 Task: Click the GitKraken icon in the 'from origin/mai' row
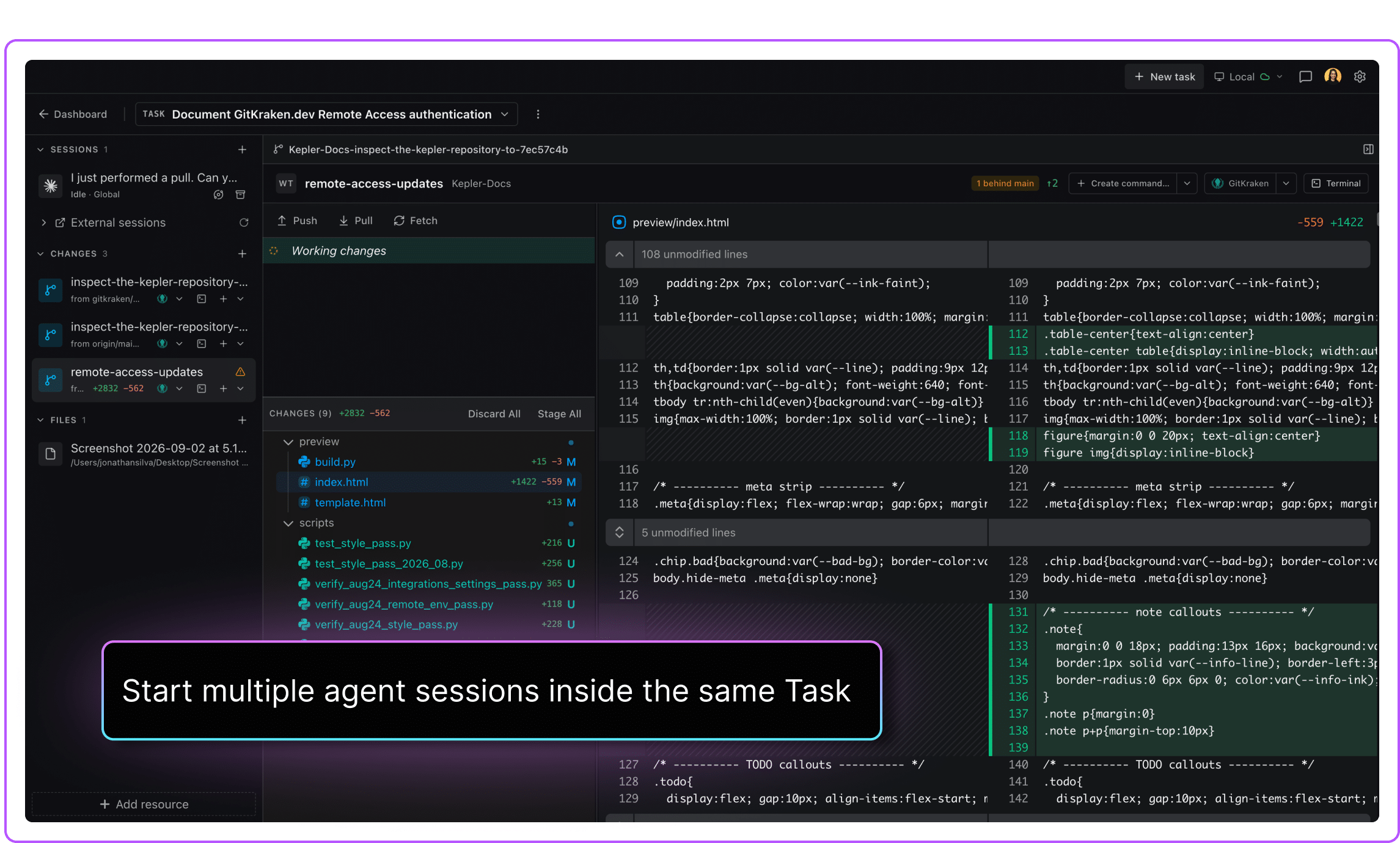162,344
